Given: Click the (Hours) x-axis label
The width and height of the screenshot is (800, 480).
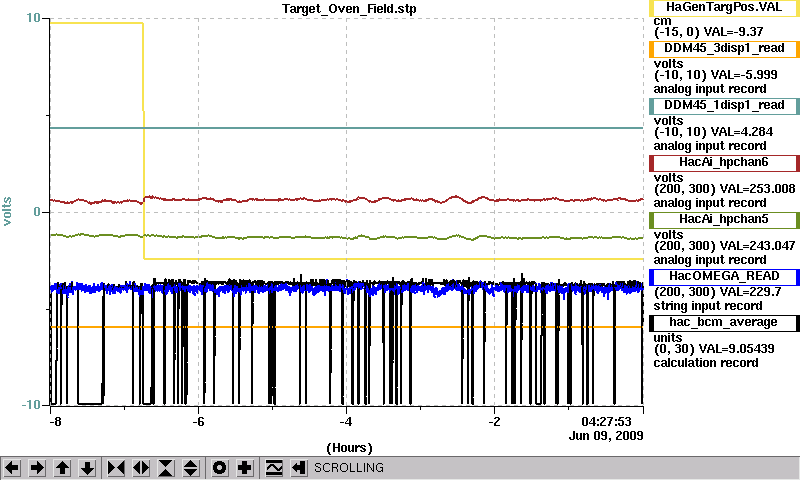Looking at the screenshot, I should coord(349,448).
